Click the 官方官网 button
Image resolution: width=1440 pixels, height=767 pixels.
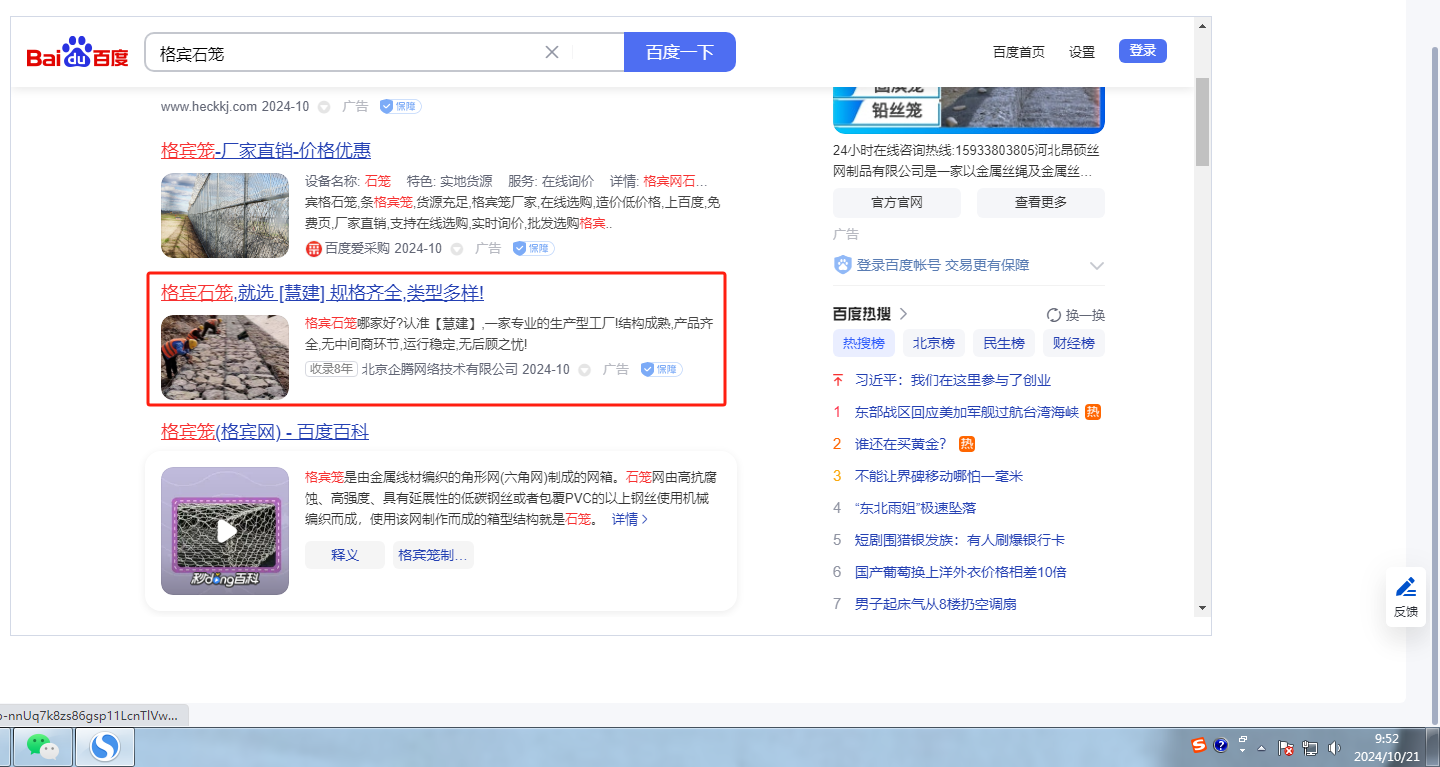[897, 202]
